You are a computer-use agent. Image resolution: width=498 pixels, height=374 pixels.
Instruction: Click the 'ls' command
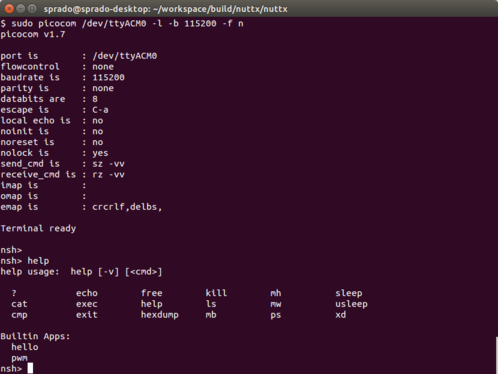pyautogui.click(x=211, y=304)
